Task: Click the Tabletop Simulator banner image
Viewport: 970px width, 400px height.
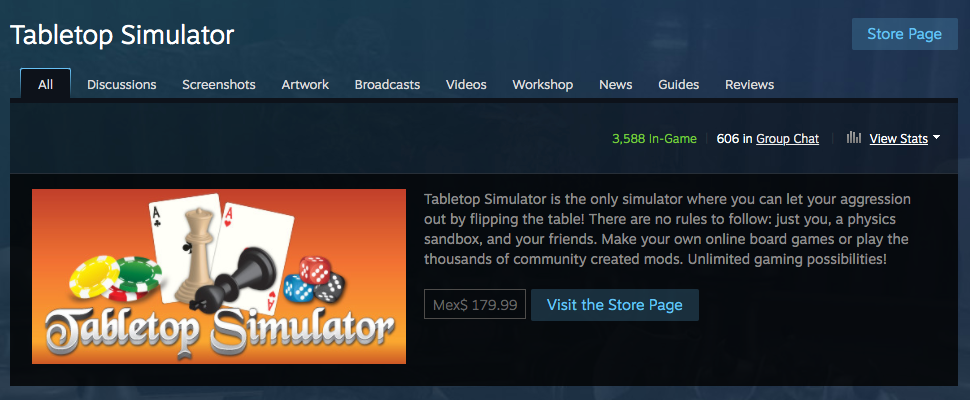Action: [x=219, y=276]
